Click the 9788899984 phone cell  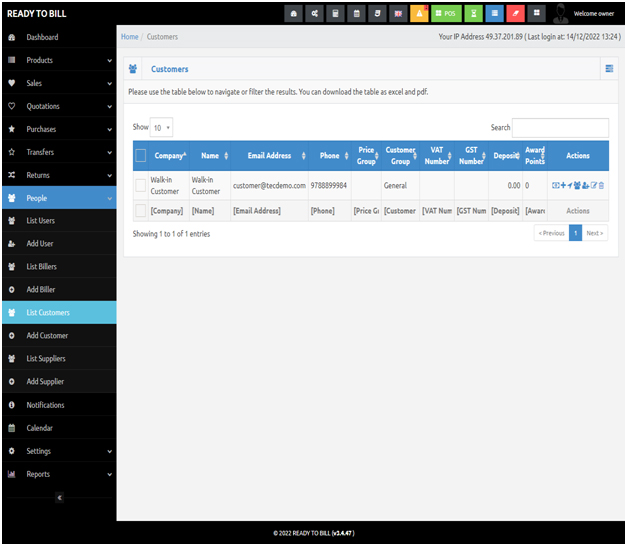(329, 186)
